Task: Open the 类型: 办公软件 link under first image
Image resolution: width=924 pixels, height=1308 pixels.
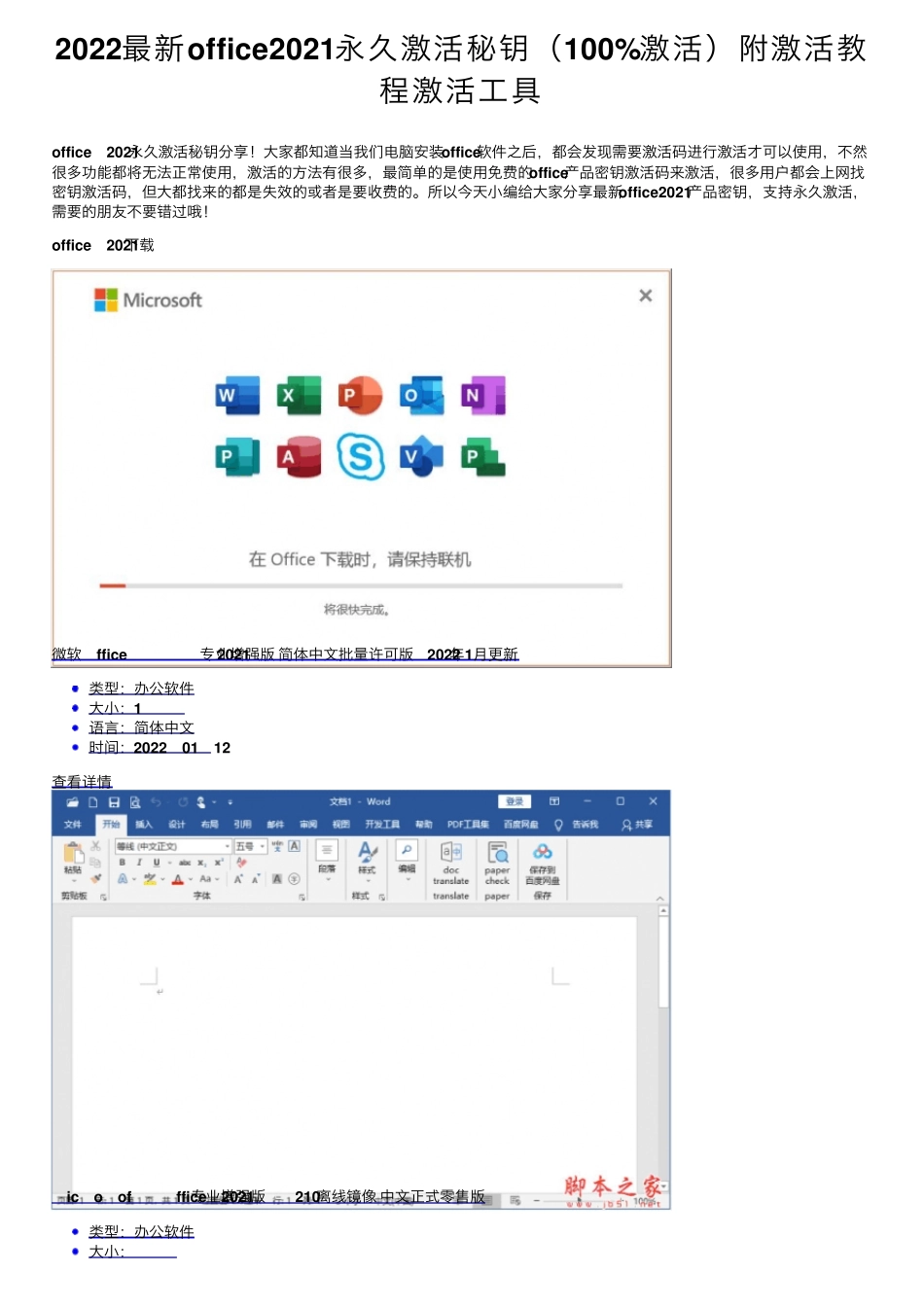Action: click(x=142, y=689)
